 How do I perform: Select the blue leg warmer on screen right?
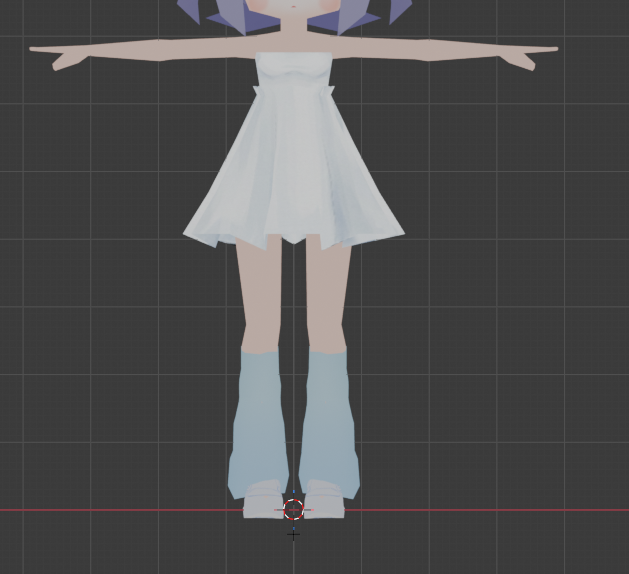point(330,421)
